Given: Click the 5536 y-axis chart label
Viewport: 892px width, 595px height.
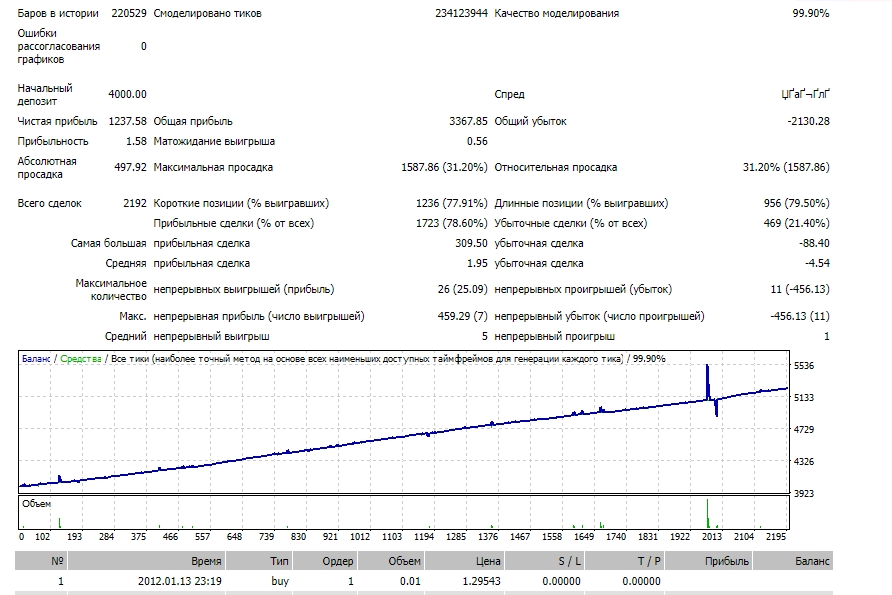Looking at the screenshot, I should pos(804,366).
